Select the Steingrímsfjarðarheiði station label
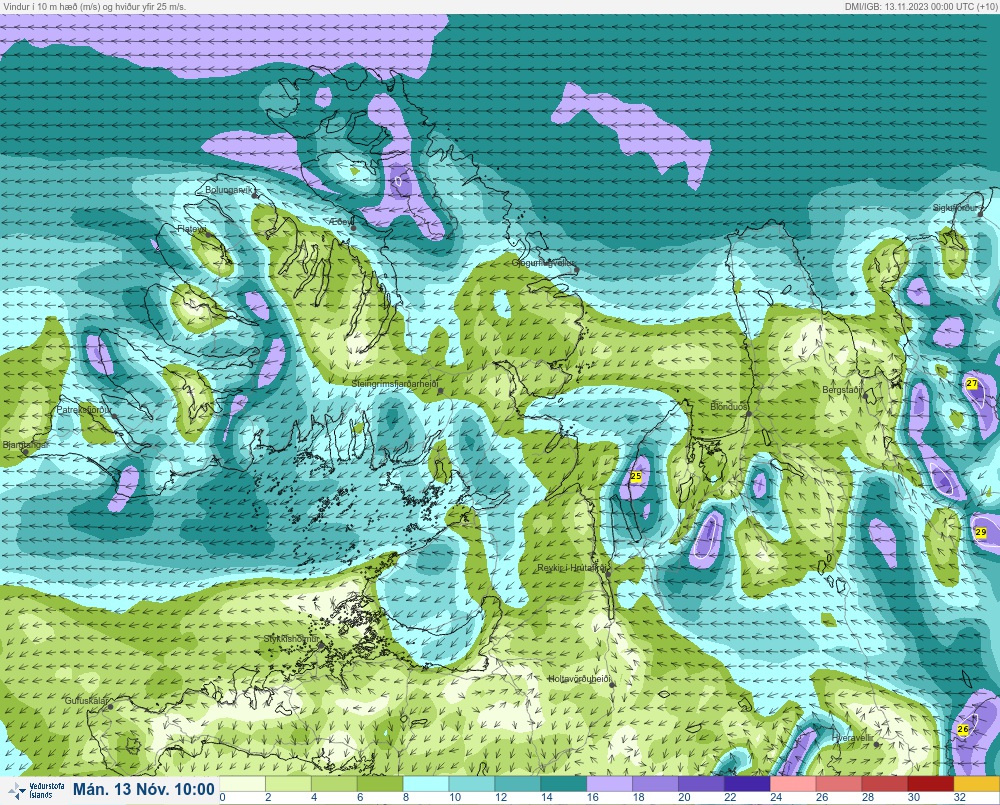 coord(395,384)
